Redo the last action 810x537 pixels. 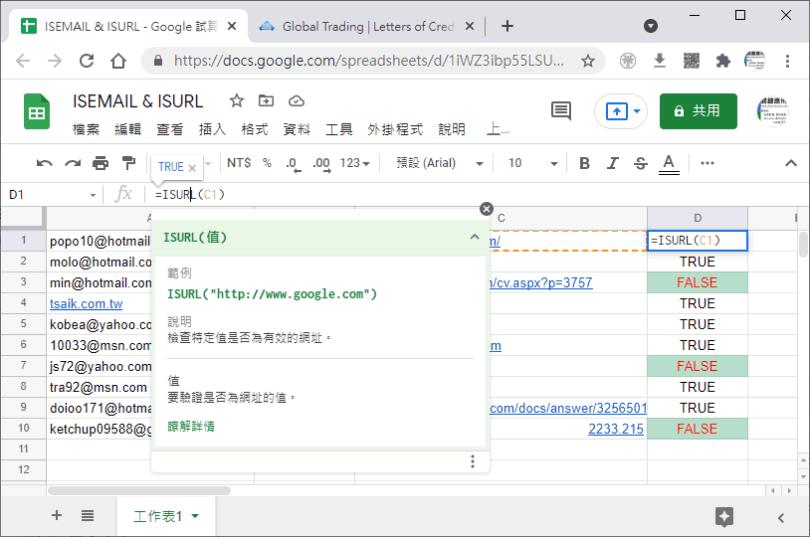pyautogui.click(x=72, y=164)
